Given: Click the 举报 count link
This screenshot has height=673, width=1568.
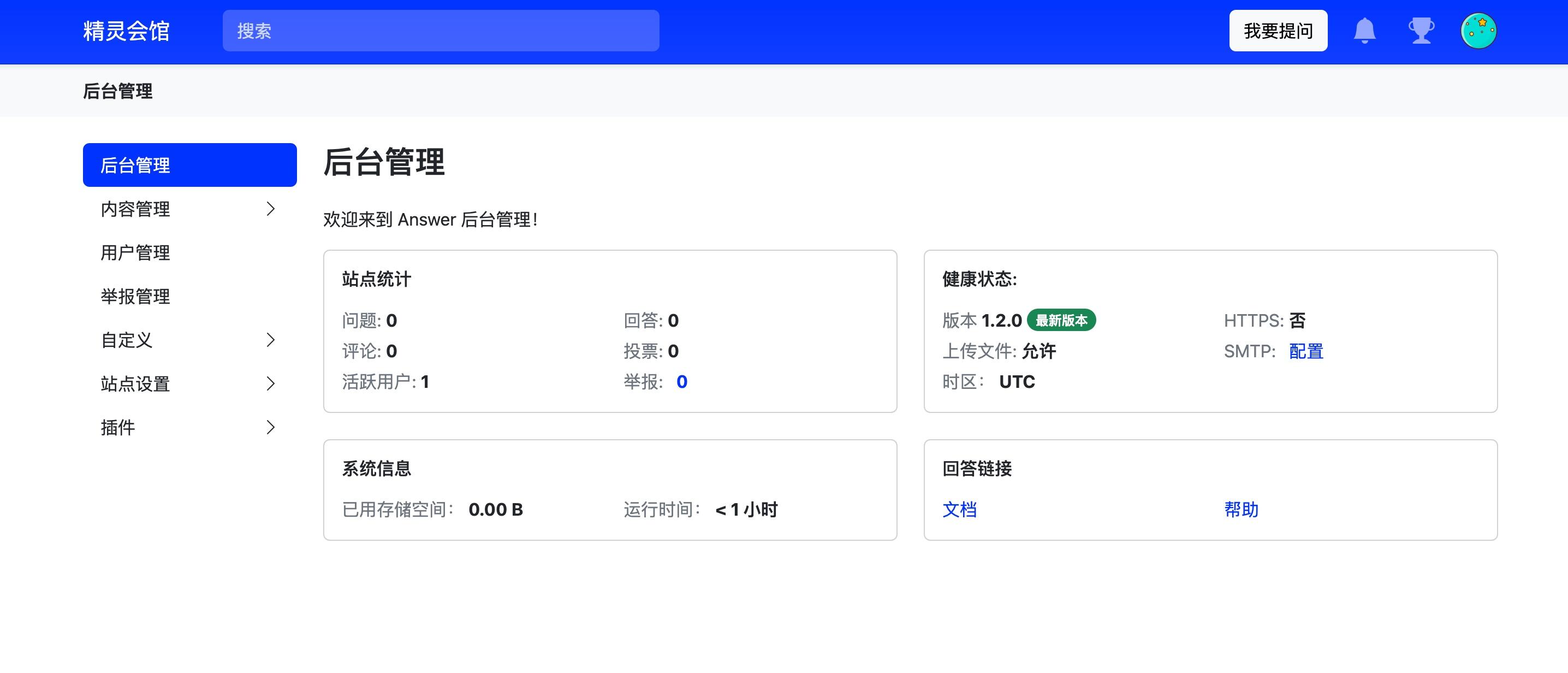Looking at the screenshot, I should click(682, 382).
